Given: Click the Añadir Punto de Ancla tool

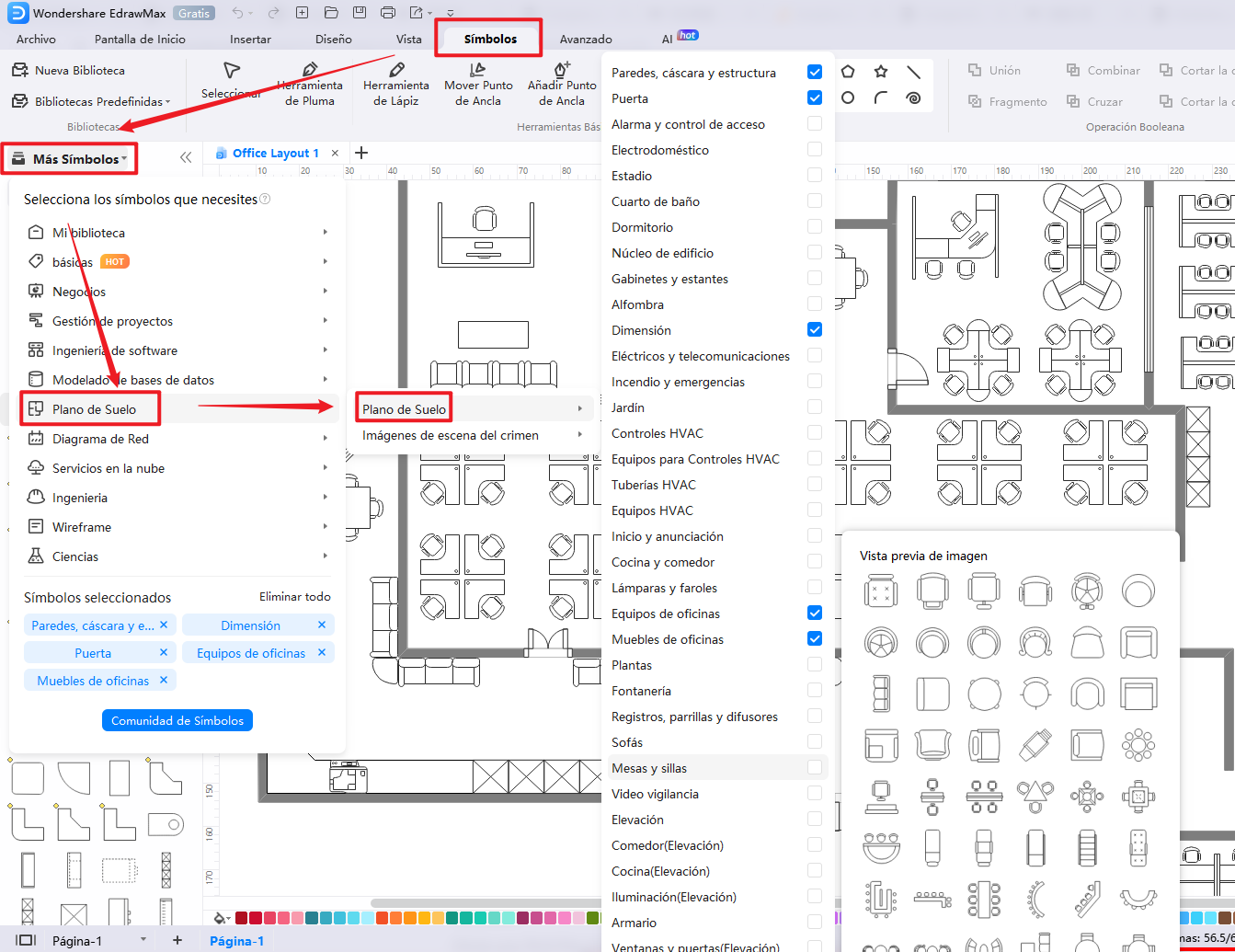Looking at the screenshot, I should pos(562,84).
